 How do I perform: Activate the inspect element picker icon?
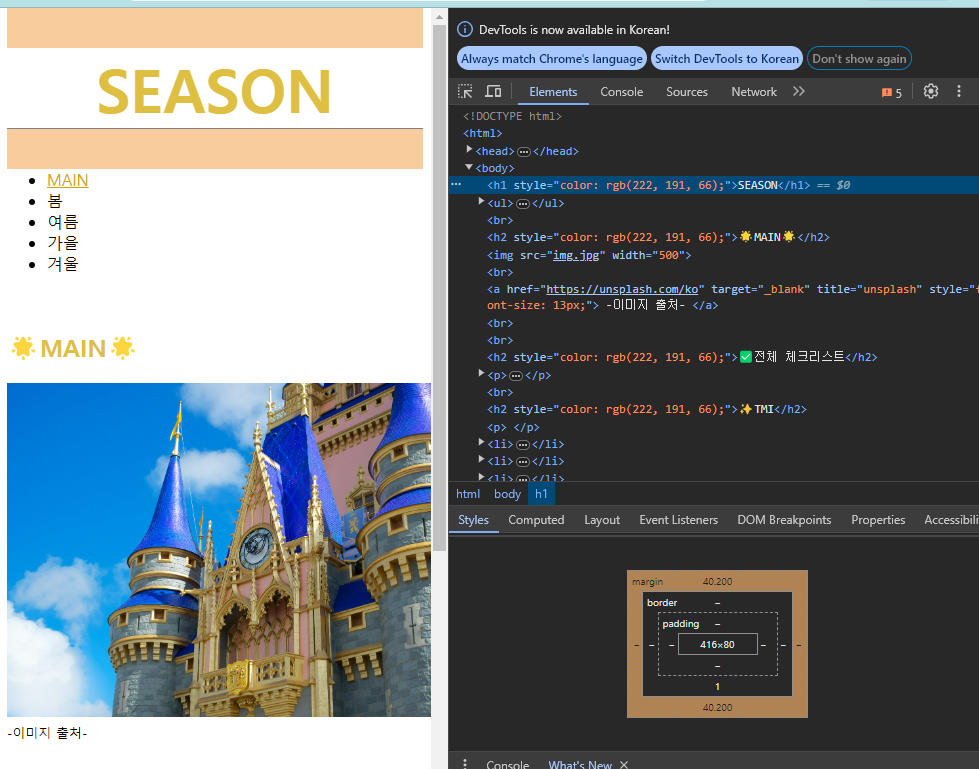[465, 92]
